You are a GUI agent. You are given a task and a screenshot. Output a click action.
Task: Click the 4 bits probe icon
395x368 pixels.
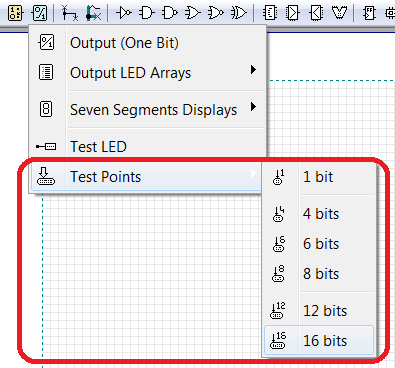[278, 214]
